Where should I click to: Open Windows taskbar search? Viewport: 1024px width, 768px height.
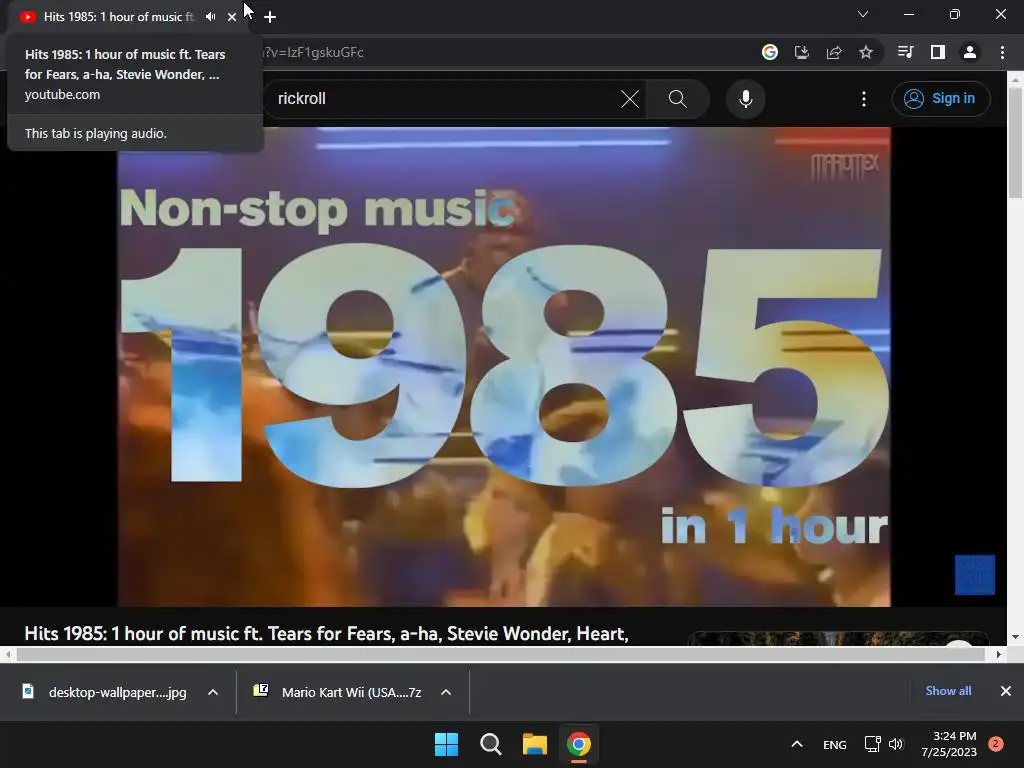pyautogui.click(x=490, y=744)
